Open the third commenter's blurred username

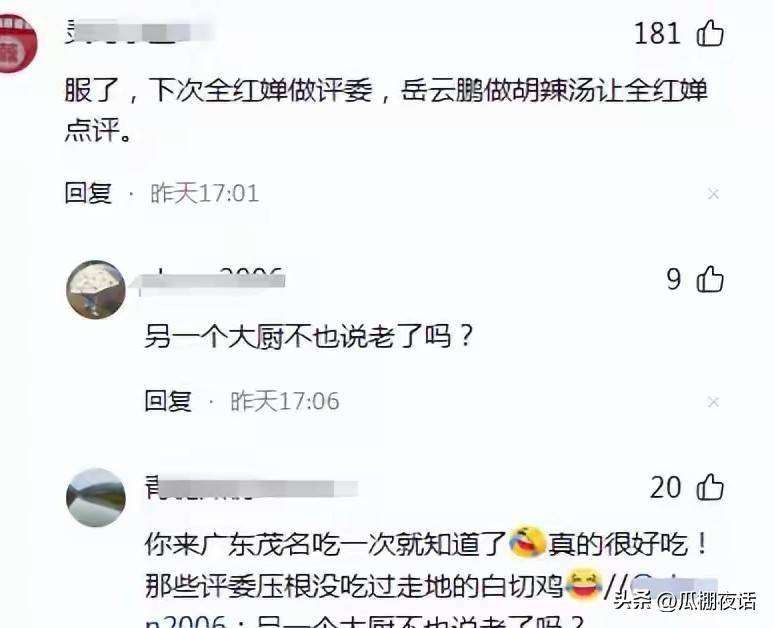[x=251, y=488]
